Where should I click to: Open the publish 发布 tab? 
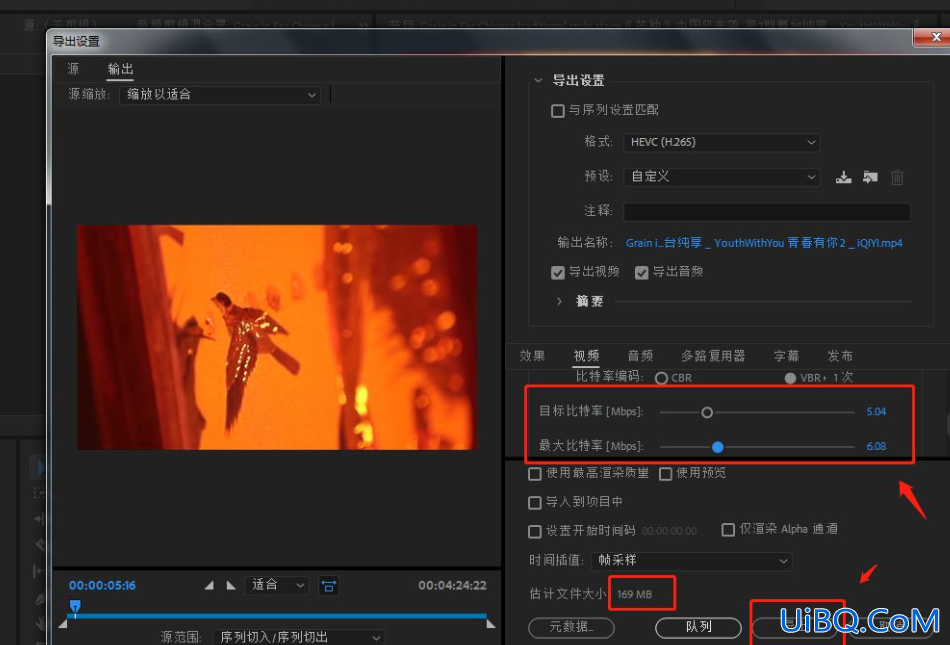click(x=840, y=356)
